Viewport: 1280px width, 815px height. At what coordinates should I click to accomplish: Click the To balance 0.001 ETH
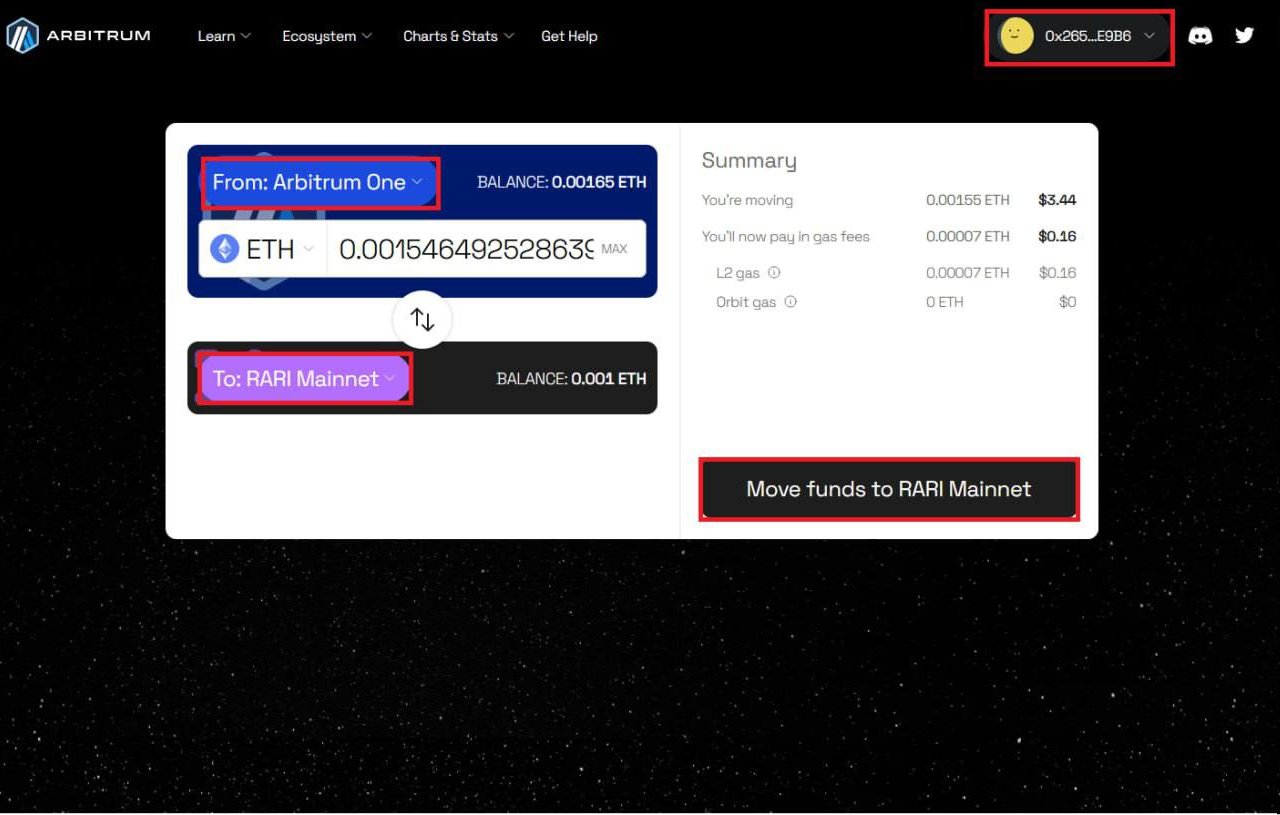(571, 379)
